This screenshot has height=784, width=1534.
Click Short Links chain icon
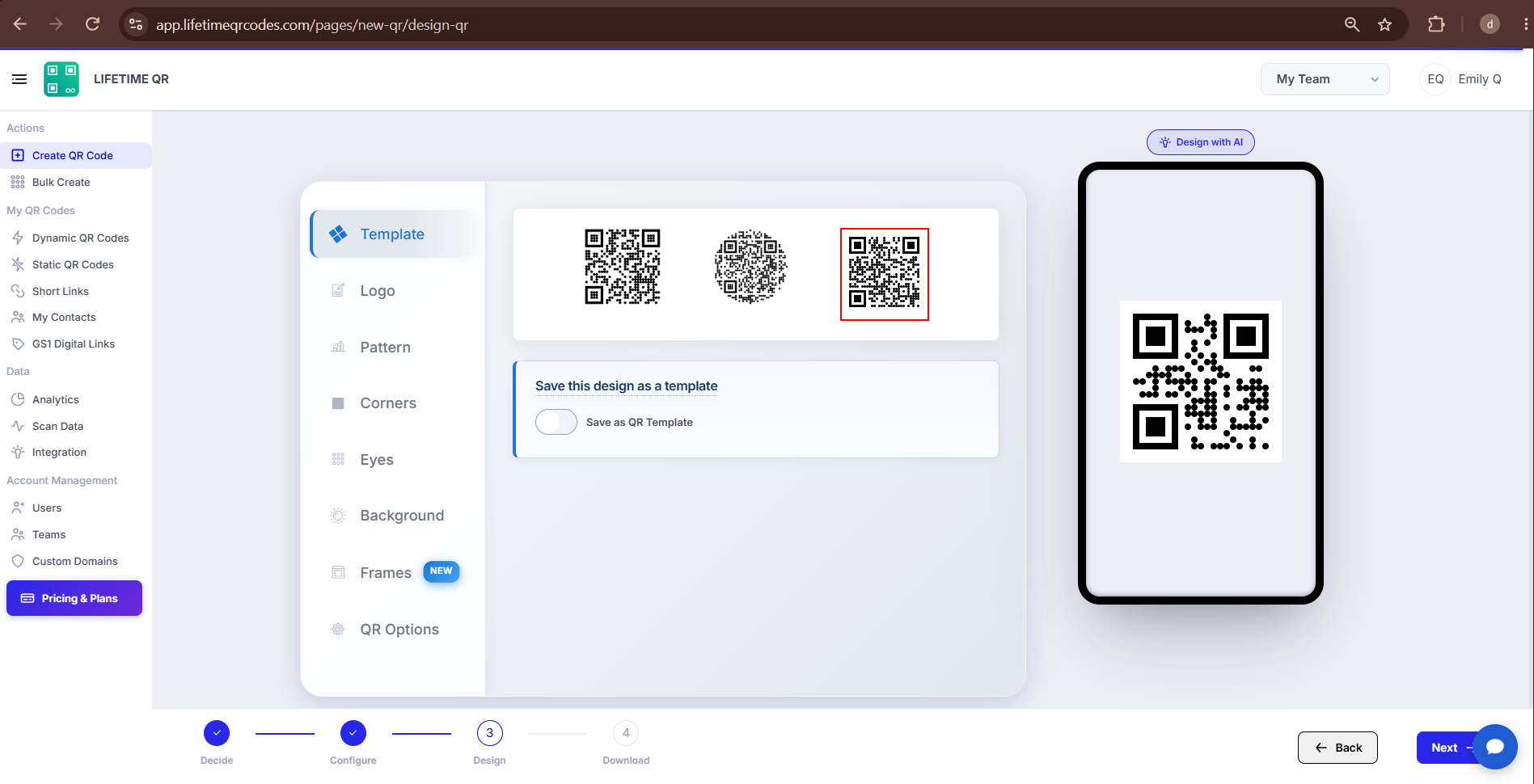[18, 291]
